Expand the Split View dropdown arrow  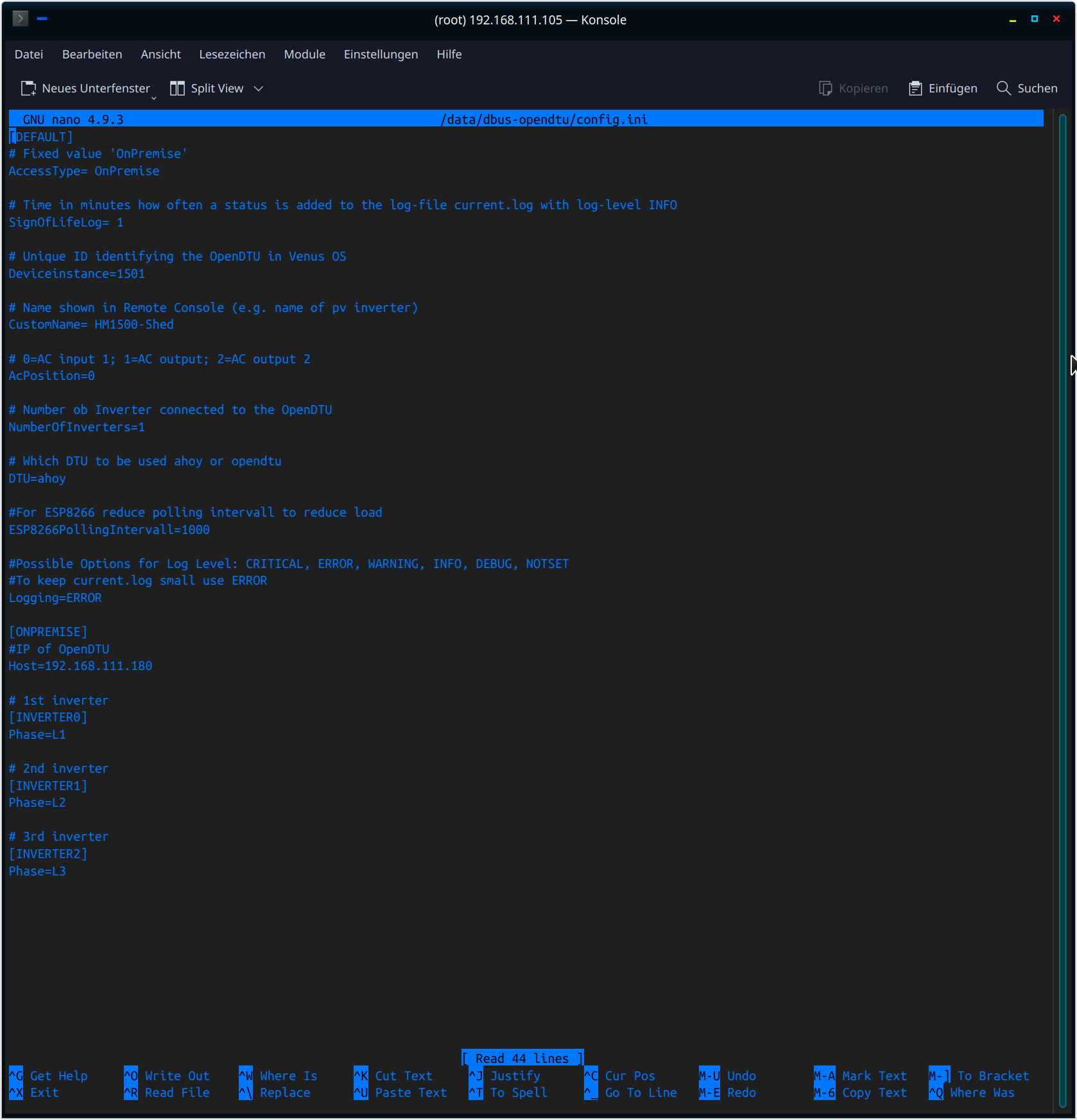pyautogui.click(x=259, y=89)
